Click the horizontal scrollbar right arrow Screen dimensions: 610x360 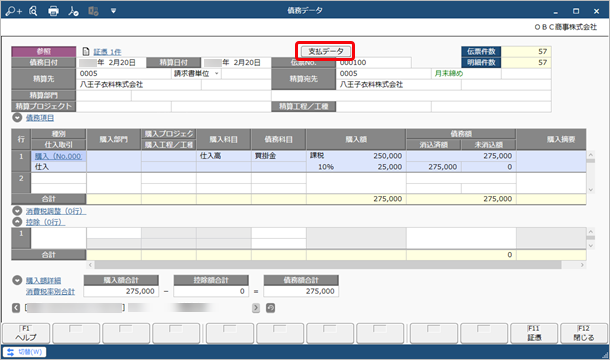tap(582, 265)
